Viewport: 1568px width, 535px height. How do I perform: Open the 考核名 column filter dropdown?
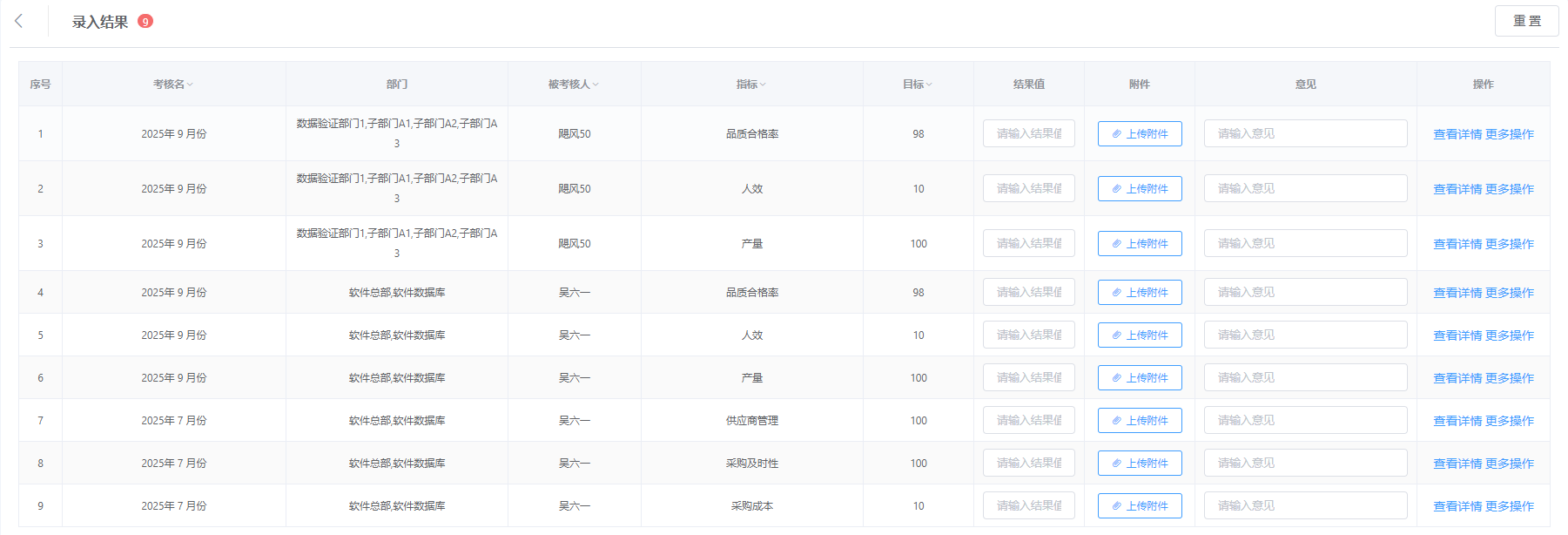coord(190,85)
